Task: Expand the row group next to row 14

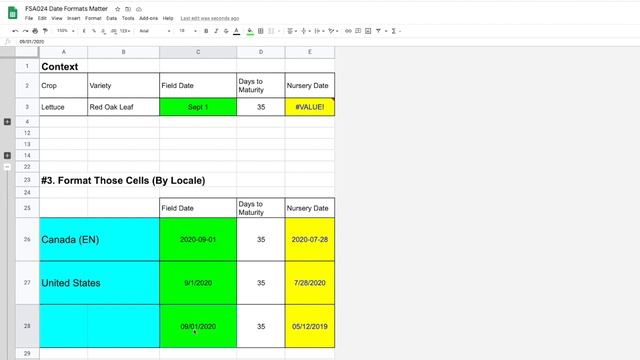Action: pyautogui.click(x=7, y=156)
